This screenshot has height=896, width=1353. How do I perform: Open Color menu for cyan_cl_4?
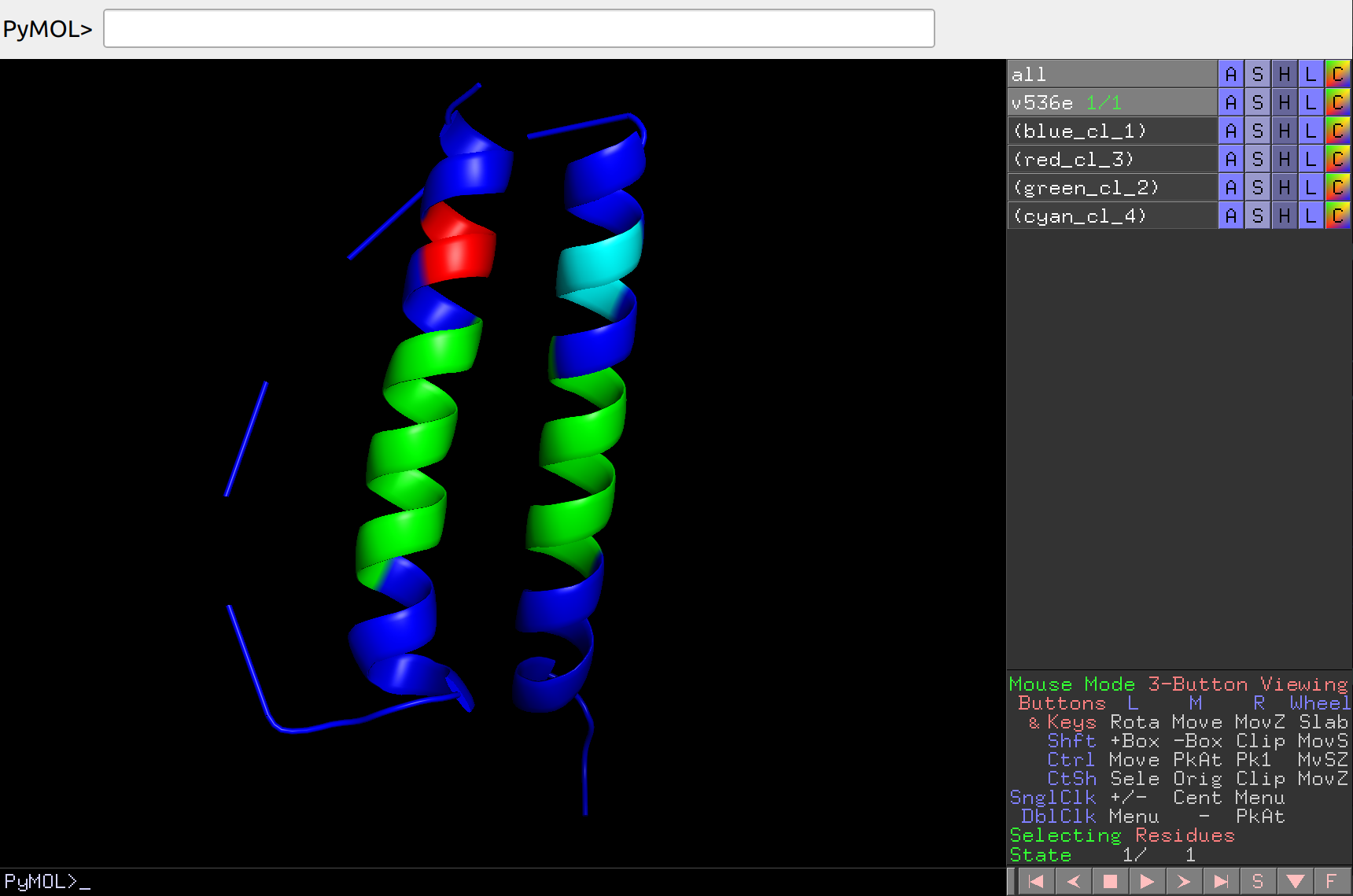(1337, 216)
